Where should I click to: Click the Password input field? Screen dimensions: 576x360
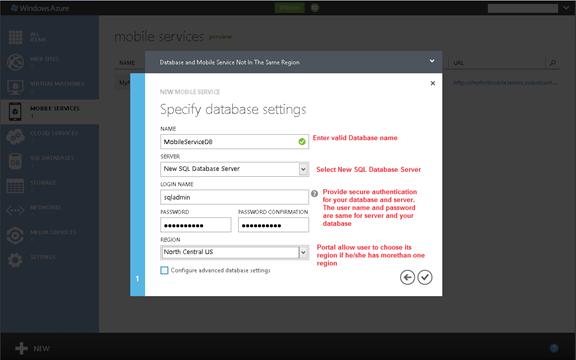coord(196,225)
